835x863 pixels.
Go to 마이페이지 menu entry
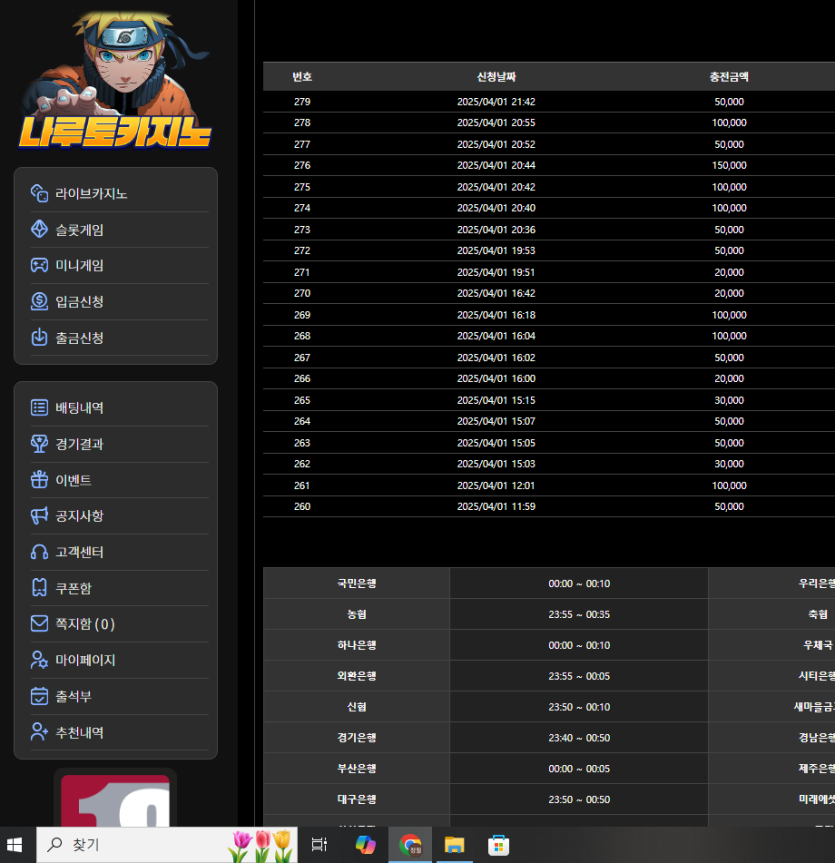click(x=85, y=660)
